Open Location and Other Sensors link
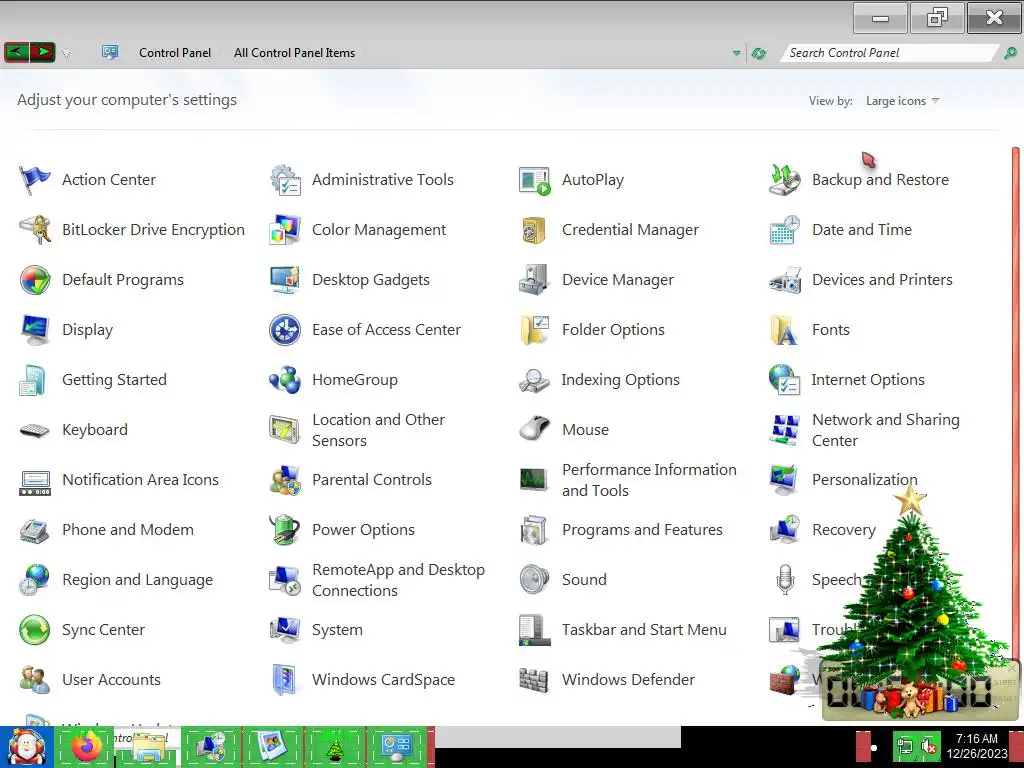This screenshot has width=1024, height=768. tap(379, 430)
